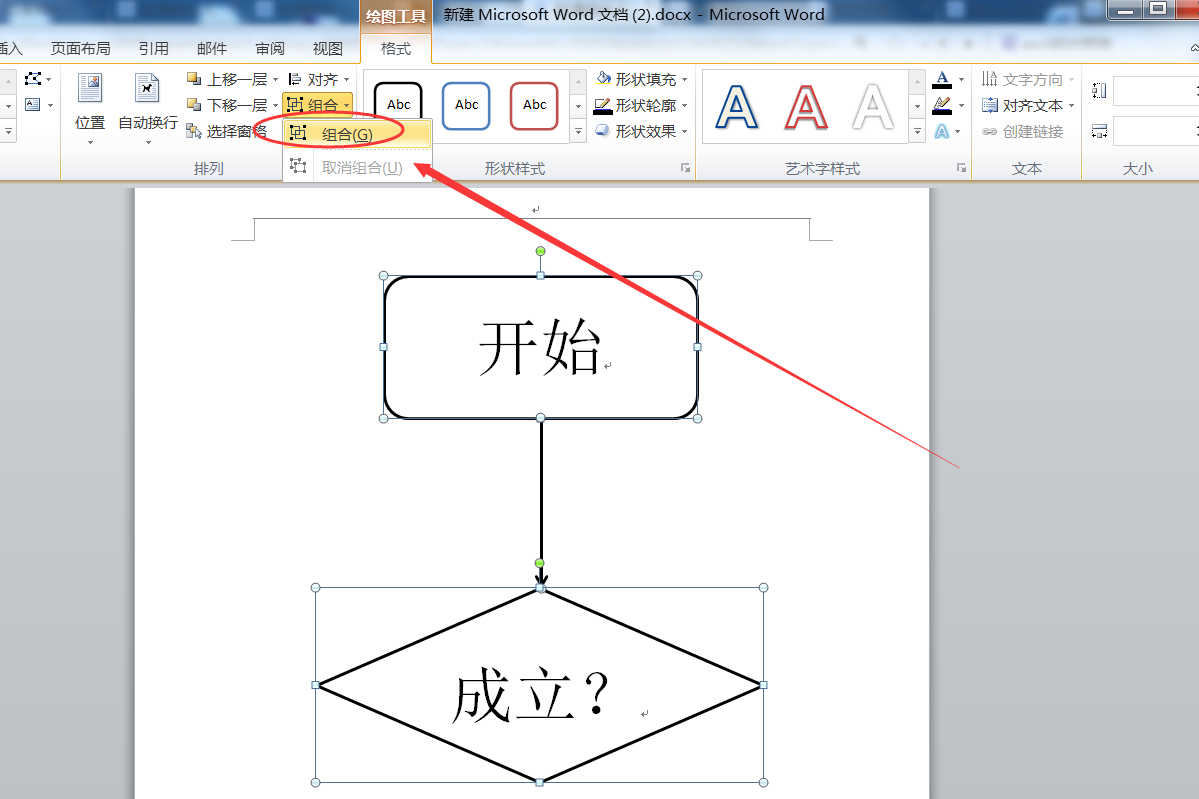Viewport: 1199px width, 799px height.
Task: Click the 上移一层 bring forward icon
Action: [x=194, y=79]
